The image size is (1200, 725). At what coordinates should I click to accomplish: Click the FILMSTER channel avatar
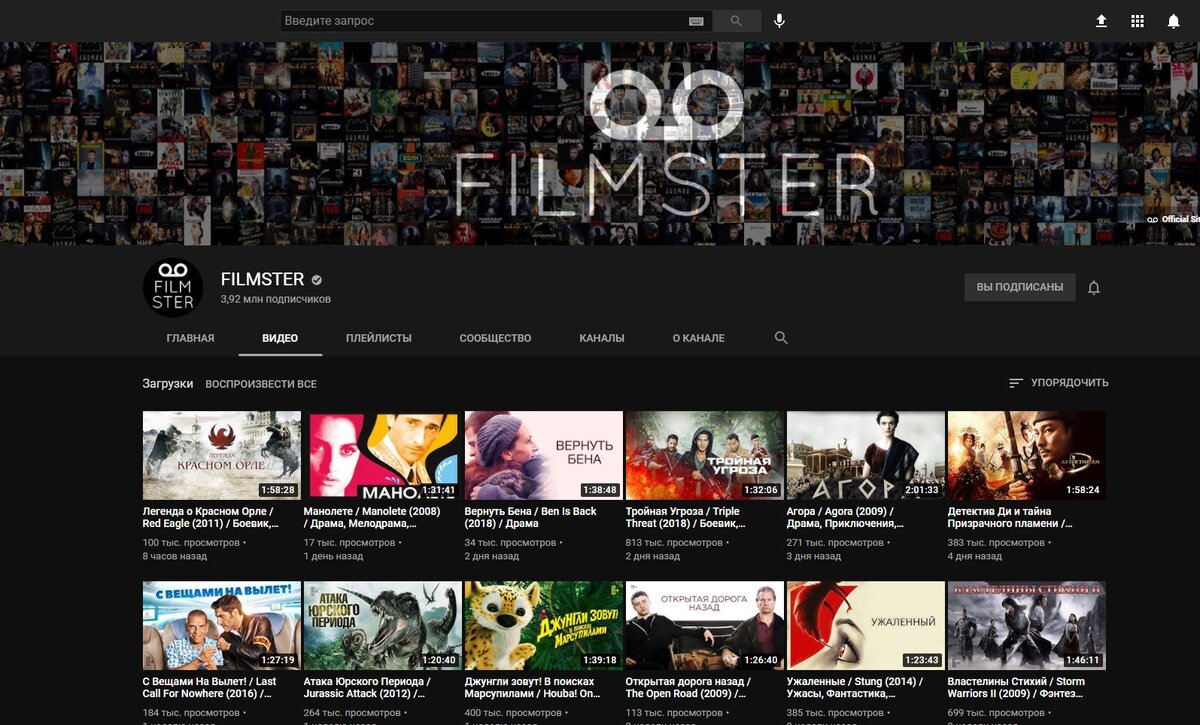(173, 288)
